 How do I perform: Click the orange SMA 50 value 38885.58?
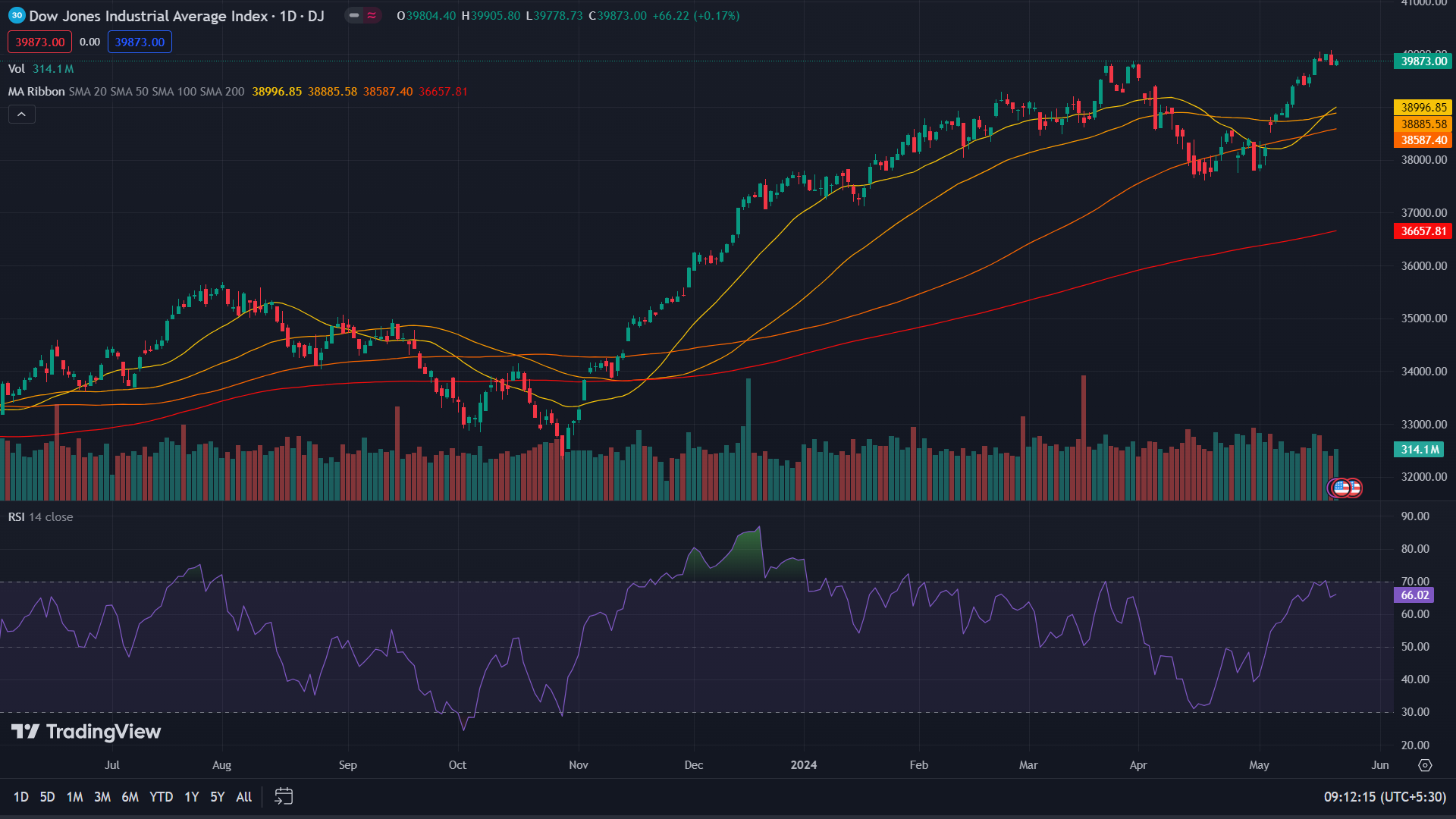click(x=332, y=92)
